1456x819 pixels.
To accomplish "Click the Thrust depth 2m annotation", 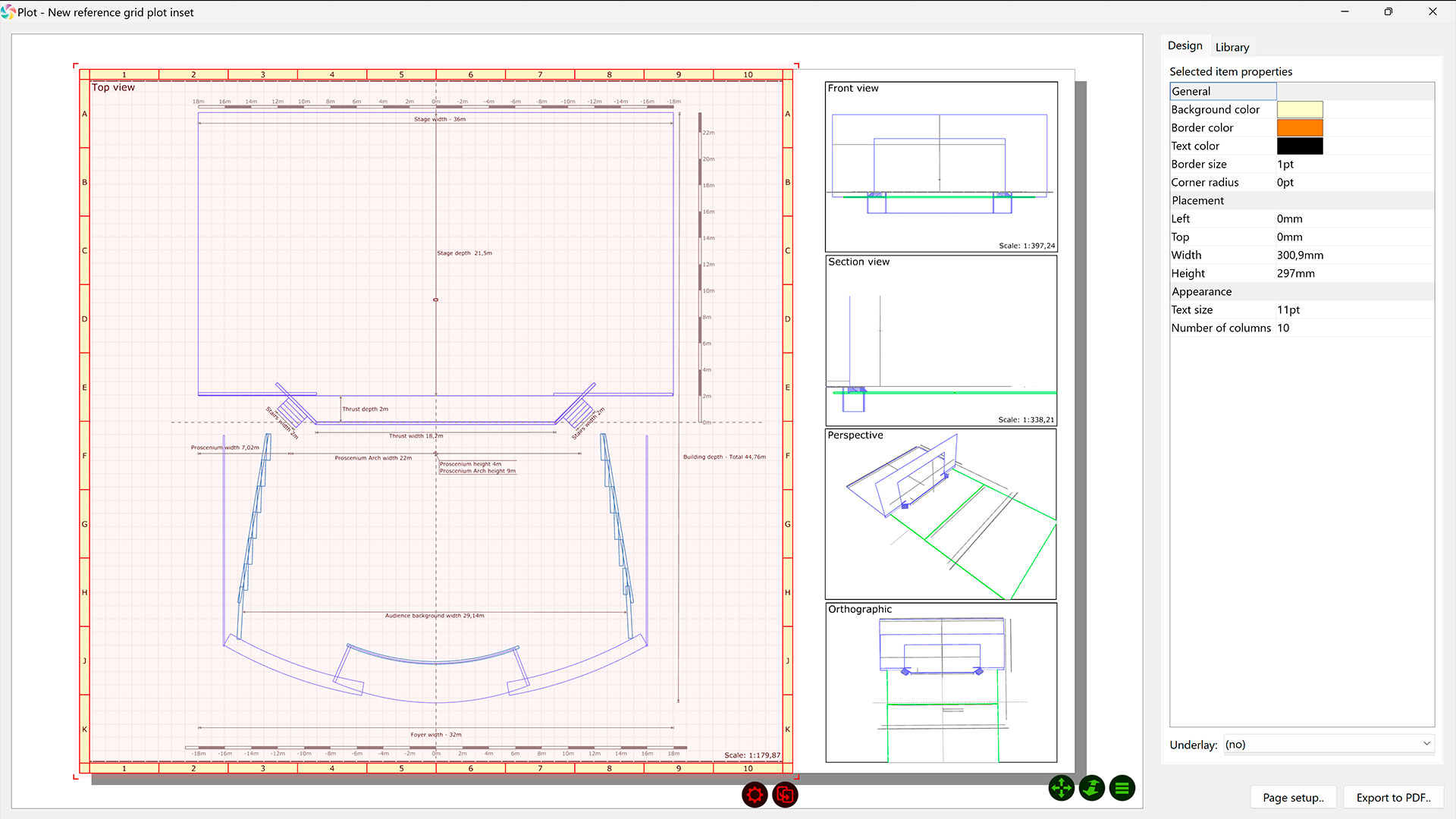I will pyautogui.click(x=365, y=409).
